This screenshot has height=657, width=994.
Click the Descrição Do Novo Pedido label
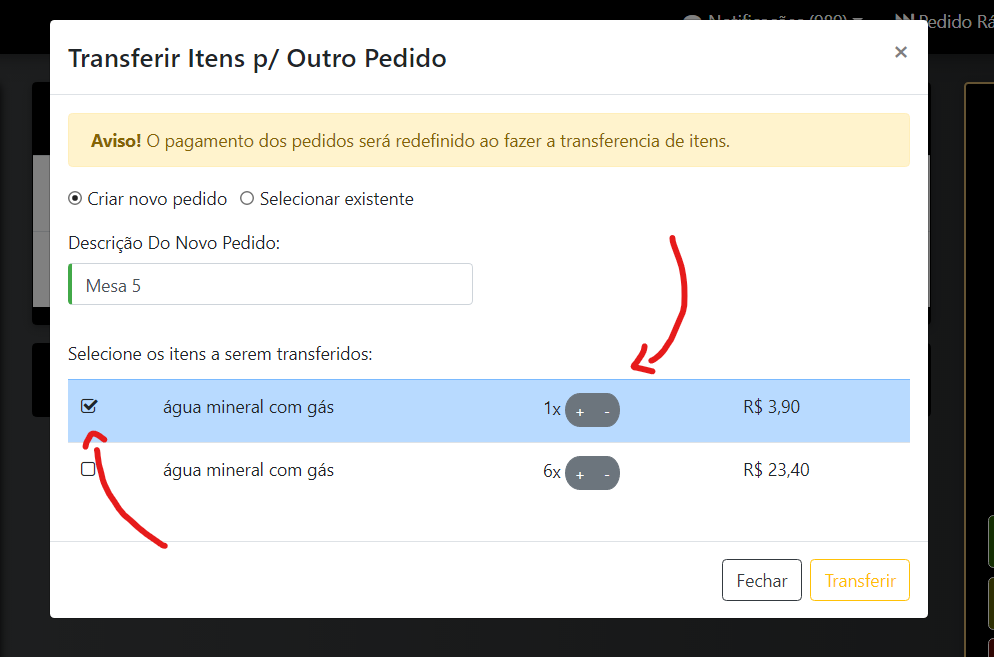[173, 243]
